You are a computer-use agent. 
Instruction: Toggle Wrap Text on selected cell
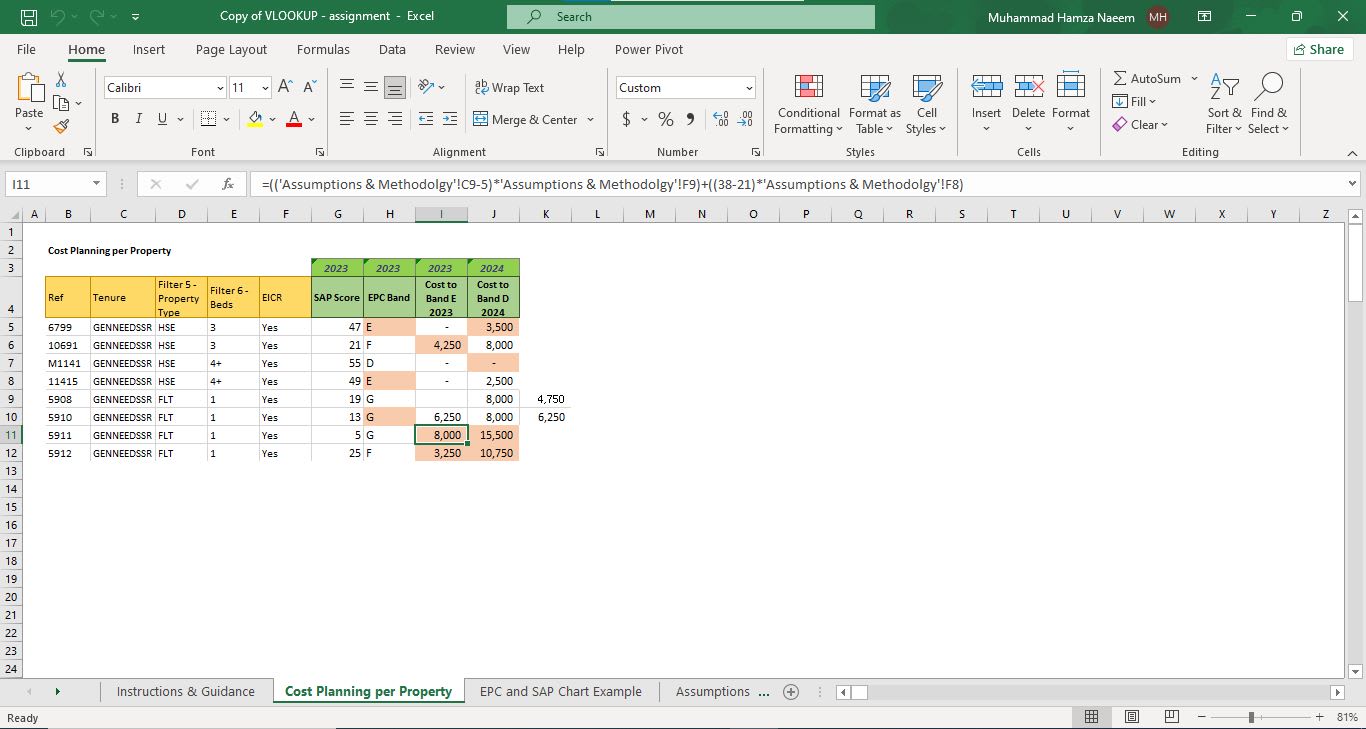click(x=509, y=88)
